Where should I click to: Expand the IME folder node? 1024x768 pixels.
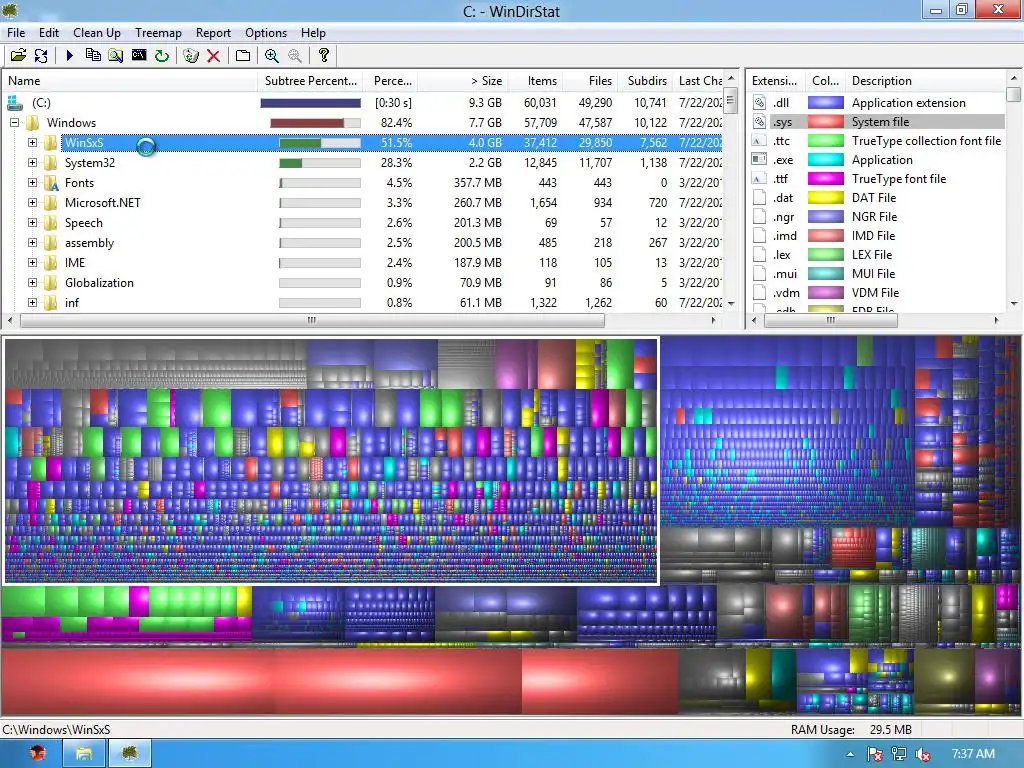pyautogui.click(x=32, y=263)
